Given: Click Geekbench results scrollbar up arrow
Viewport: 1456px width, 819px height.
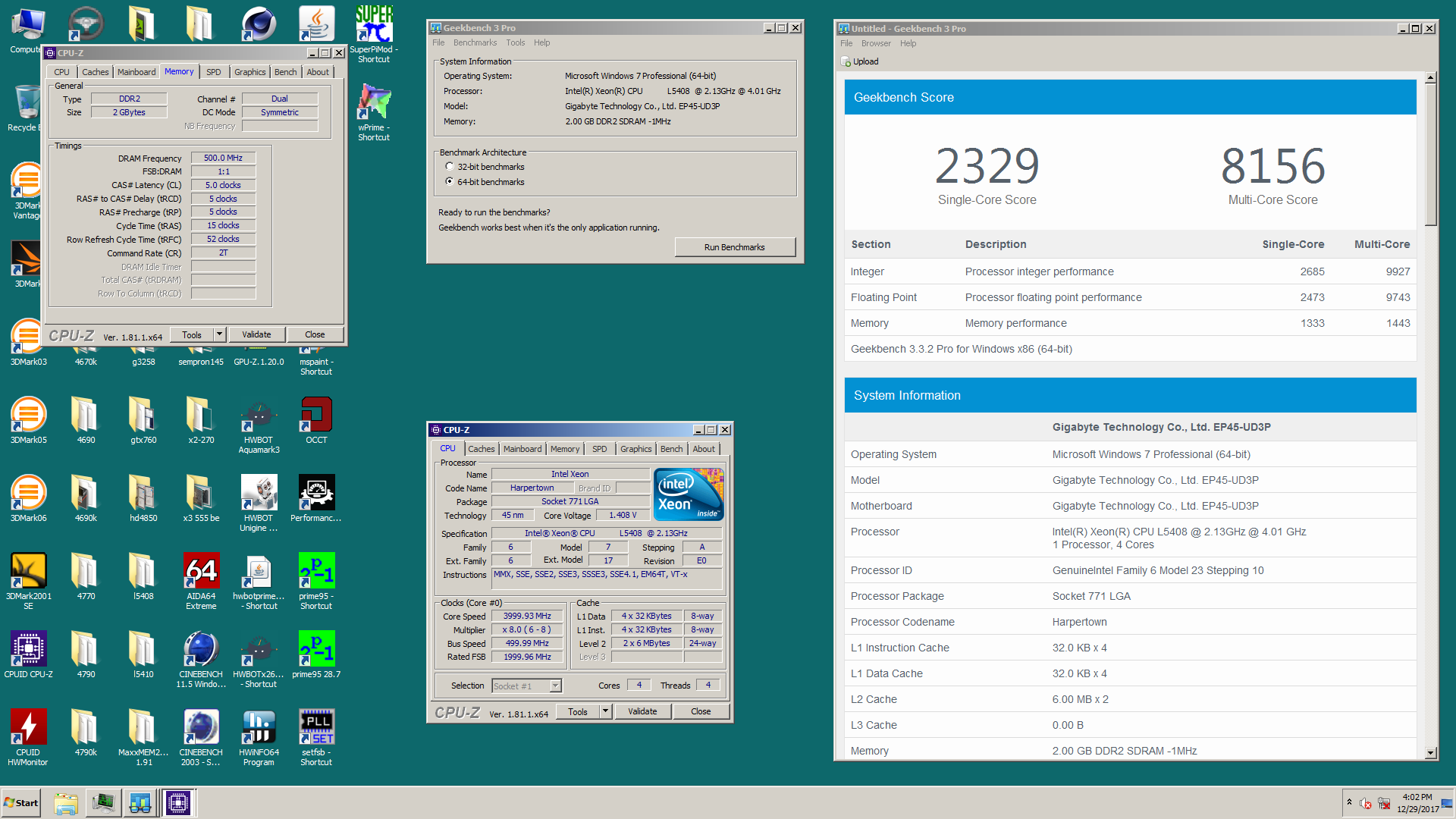Looking at the screenshot, I should tap(1431, 77).
